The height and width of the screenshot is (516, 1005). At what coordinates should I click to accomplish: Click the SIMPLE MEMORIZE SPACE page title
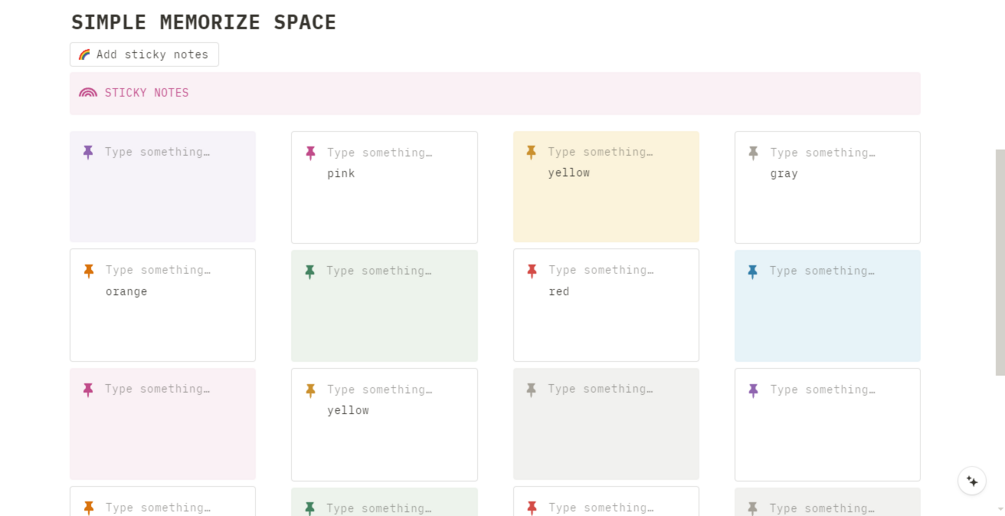[x=204, y=22]
